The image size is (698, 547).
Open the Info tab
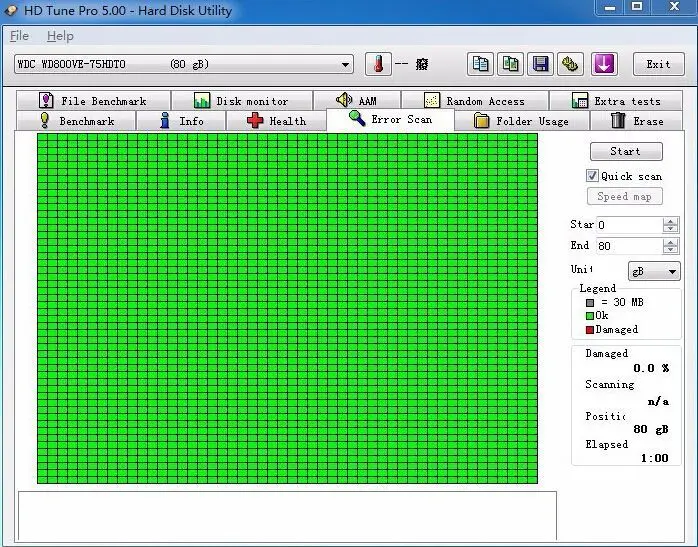tap(182, 121)
